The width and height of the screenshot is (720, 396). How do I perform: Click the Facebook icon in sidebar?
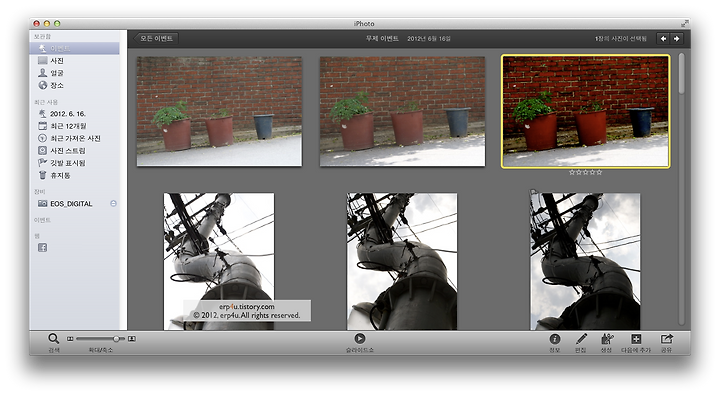(42, 248)
